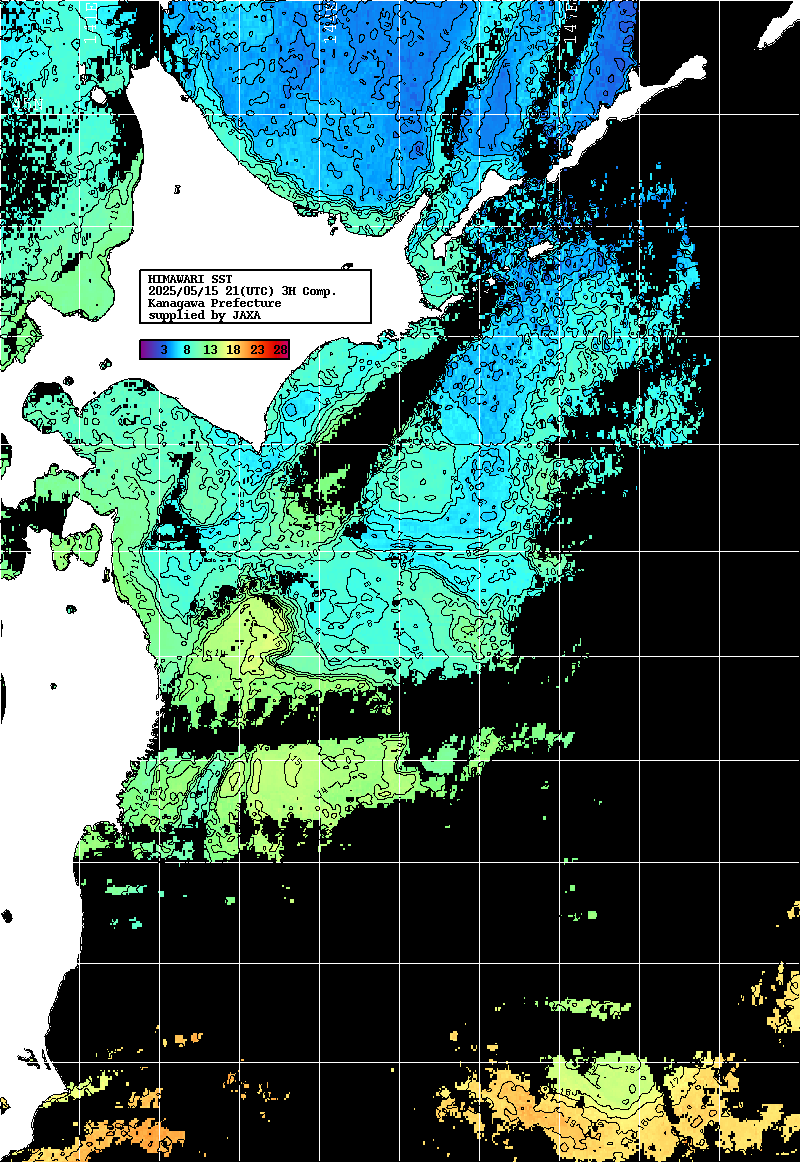800x1162 pixels.
Task: Click the 8 label on the temperature color bar
Action: point(187,349)
